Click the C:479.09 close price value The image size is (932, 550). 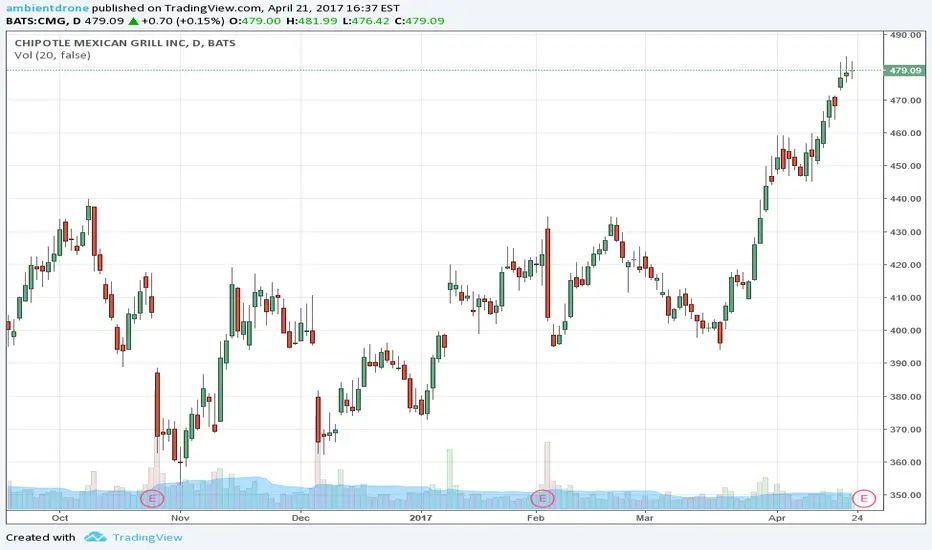click(x=420, y=21)
